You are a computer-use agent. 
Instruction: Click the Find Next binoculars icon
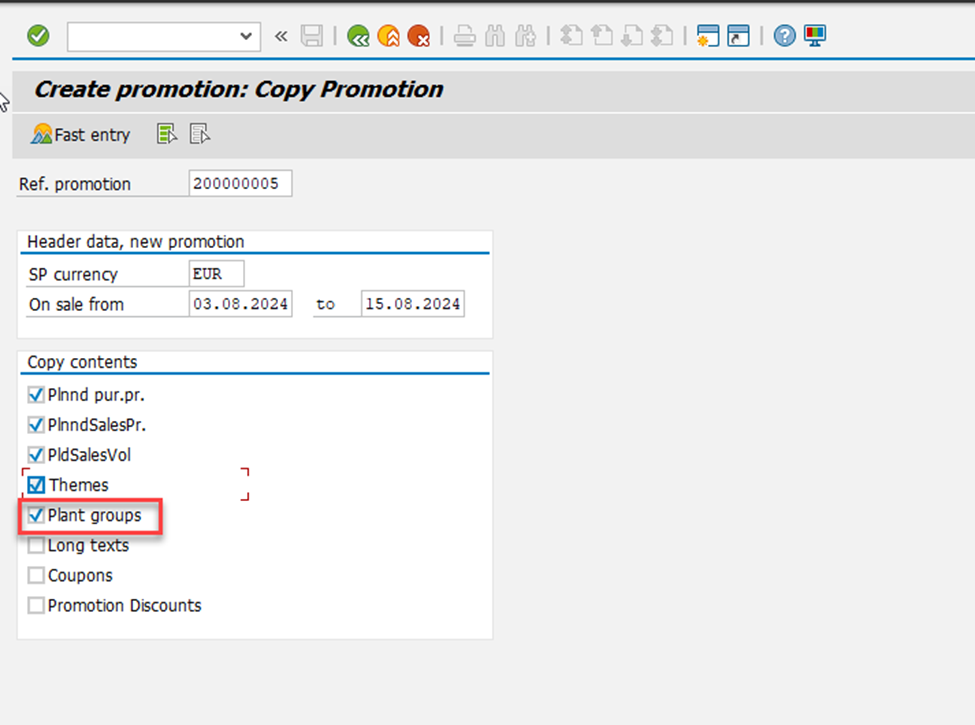point(525,36)
